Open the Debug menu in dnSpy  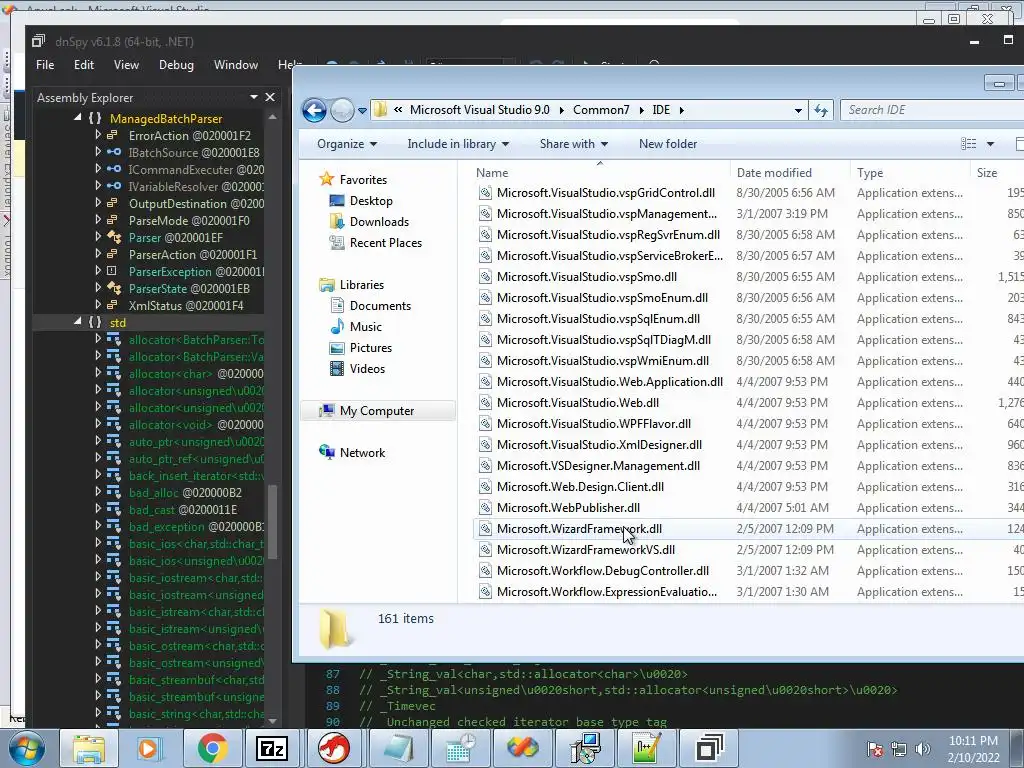176,65
